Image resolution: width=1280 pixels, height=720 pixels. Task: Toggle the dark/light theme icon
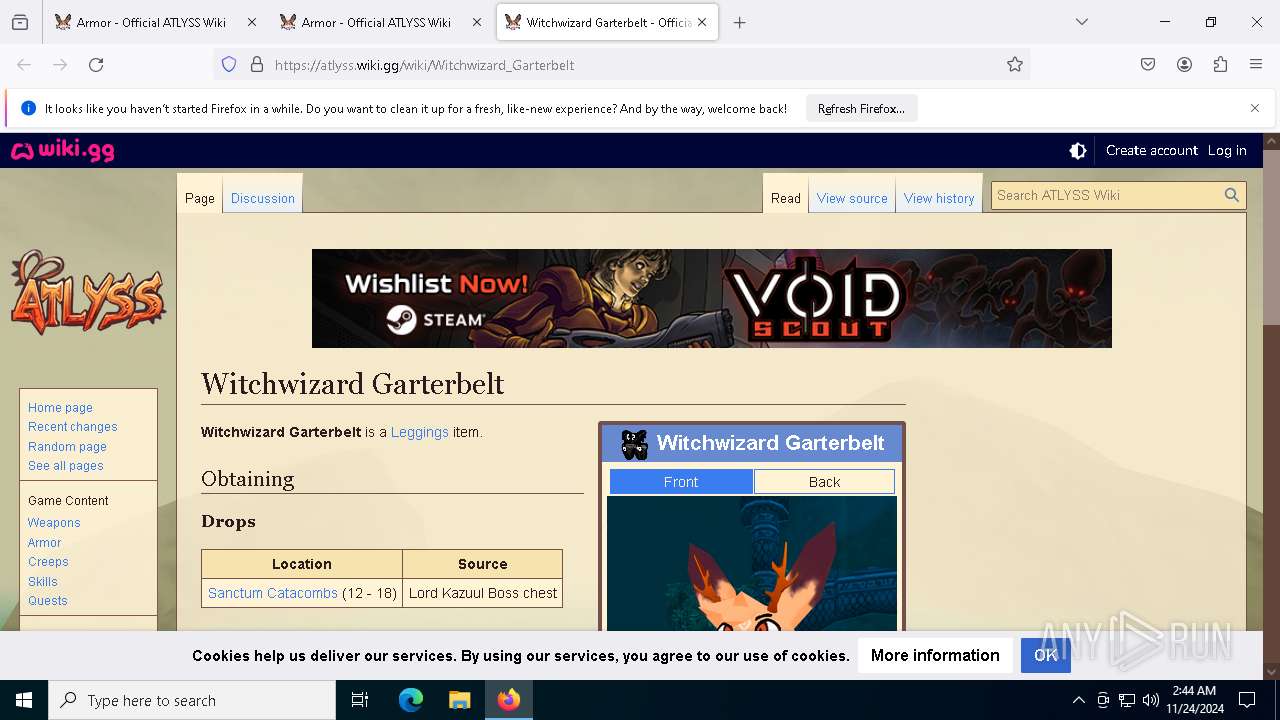[x=1078, y=151]
